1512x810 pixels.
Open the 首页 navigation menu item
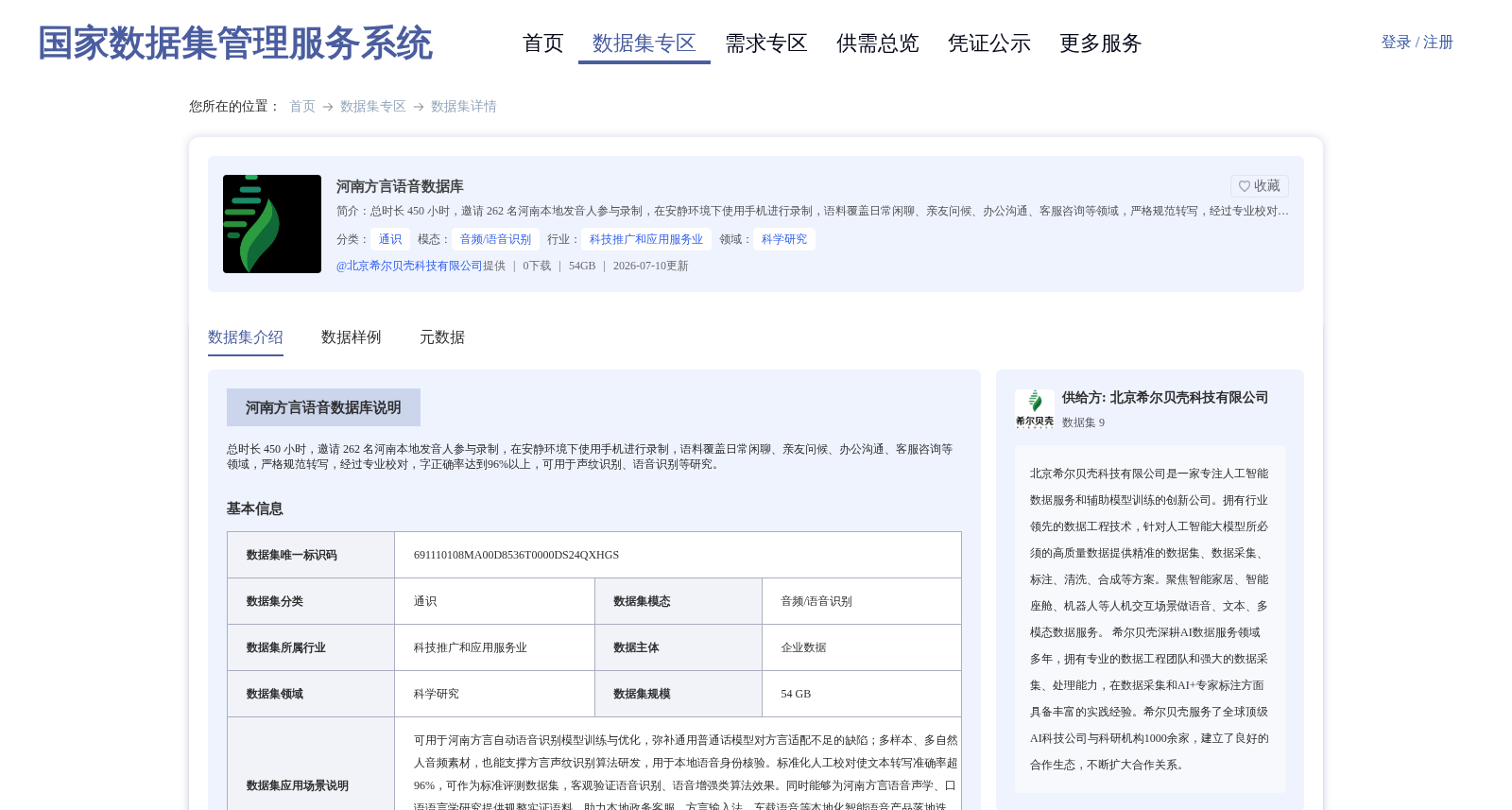(x=543, y=43)
